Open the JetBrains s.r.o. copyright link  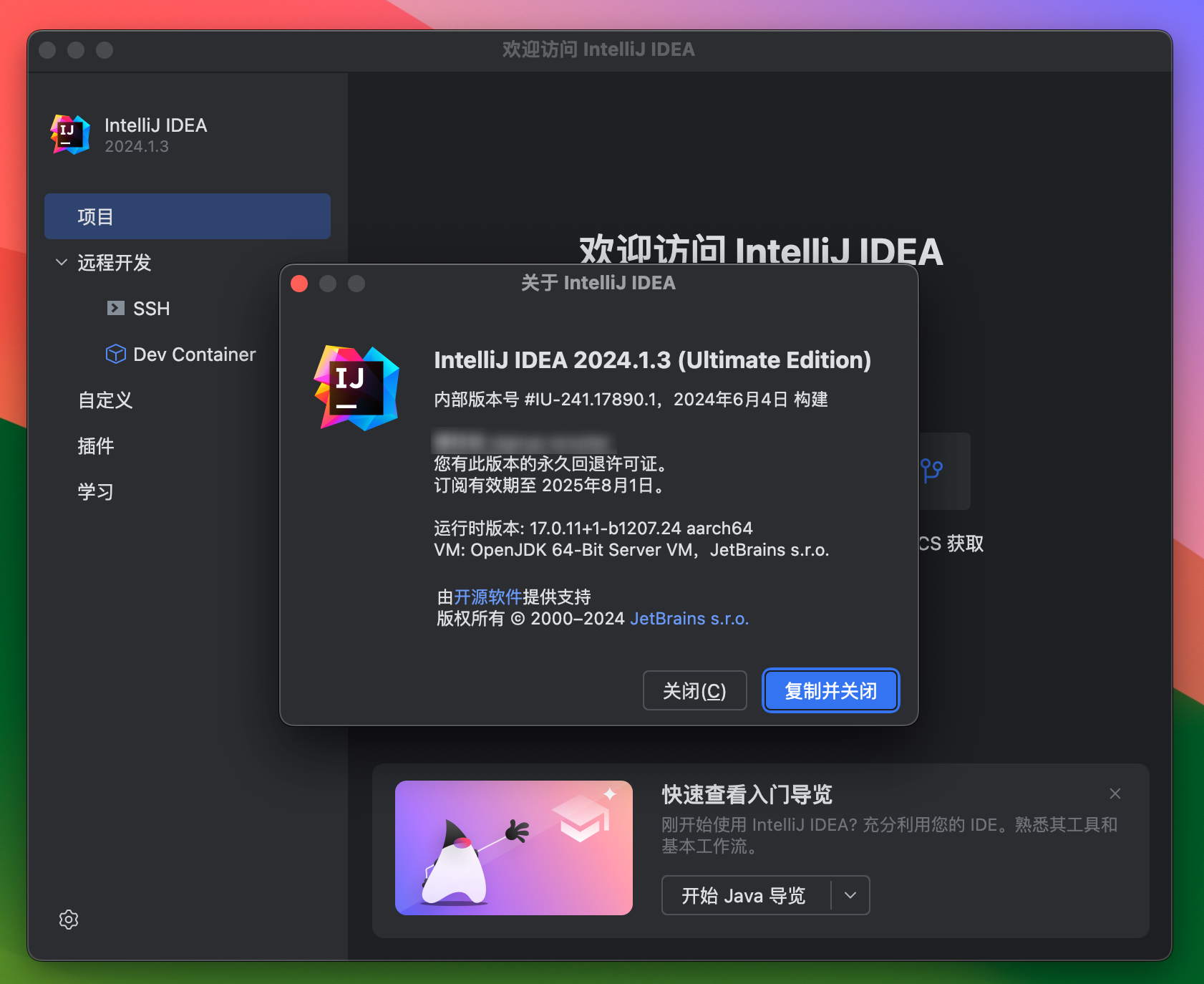(689, 619)
